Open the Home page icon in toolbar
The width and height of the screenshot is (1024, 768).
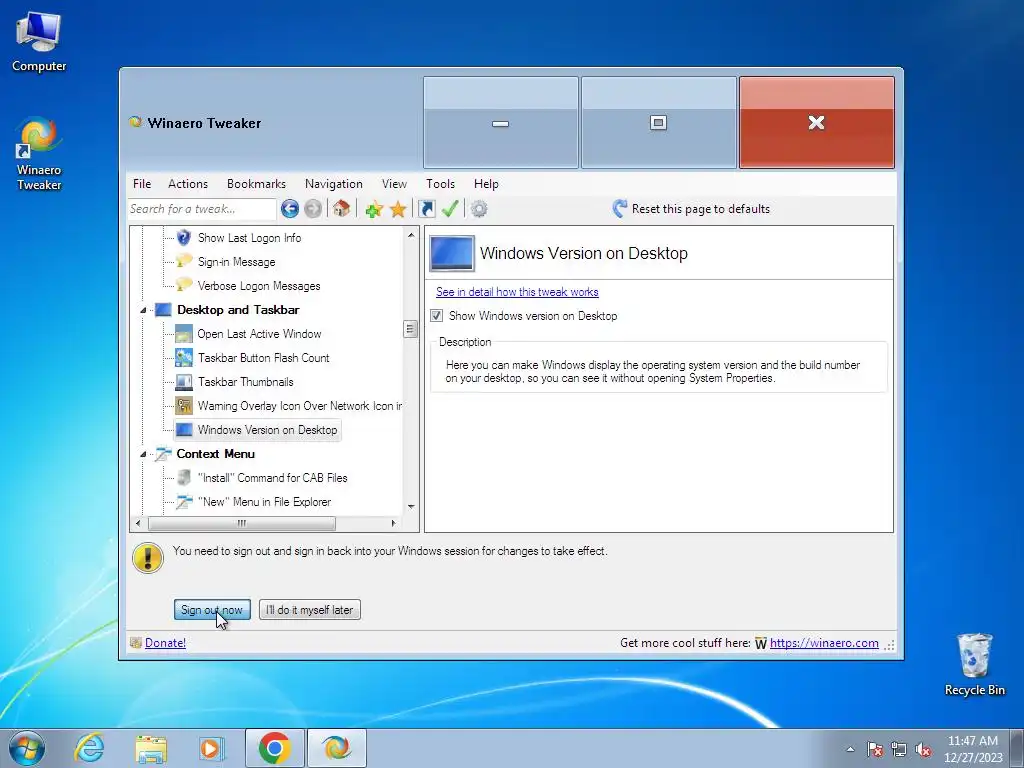pyautogui.click(x=341, y=209)
